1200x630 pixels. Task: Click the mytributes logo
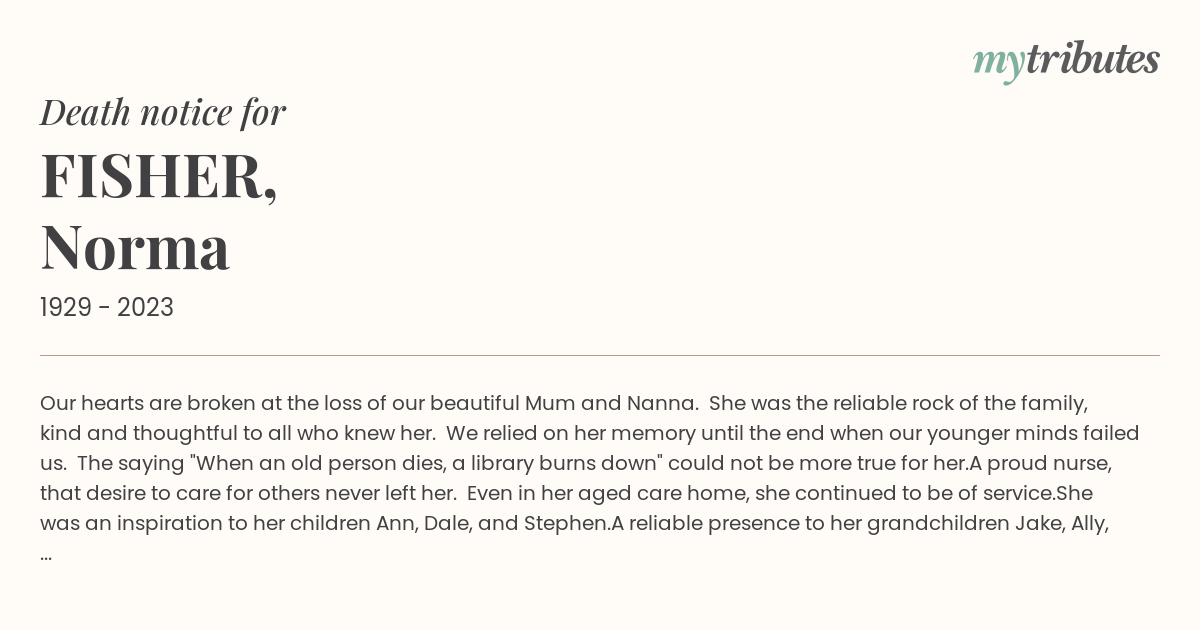pos(1066,61)
